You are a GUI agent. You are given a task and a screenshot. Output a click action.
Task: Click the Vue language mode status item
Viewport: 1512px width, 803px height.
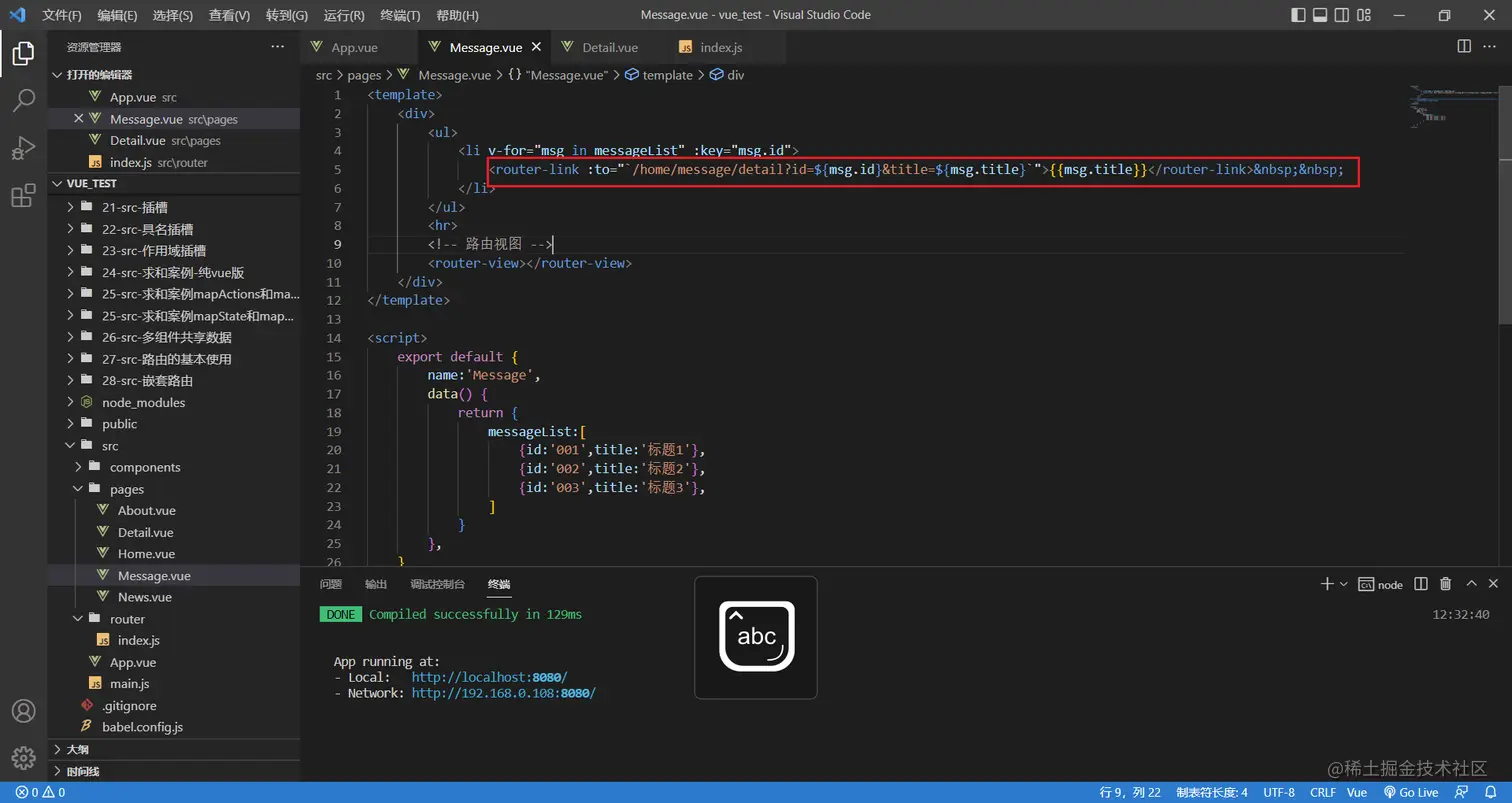point(1357,793)
